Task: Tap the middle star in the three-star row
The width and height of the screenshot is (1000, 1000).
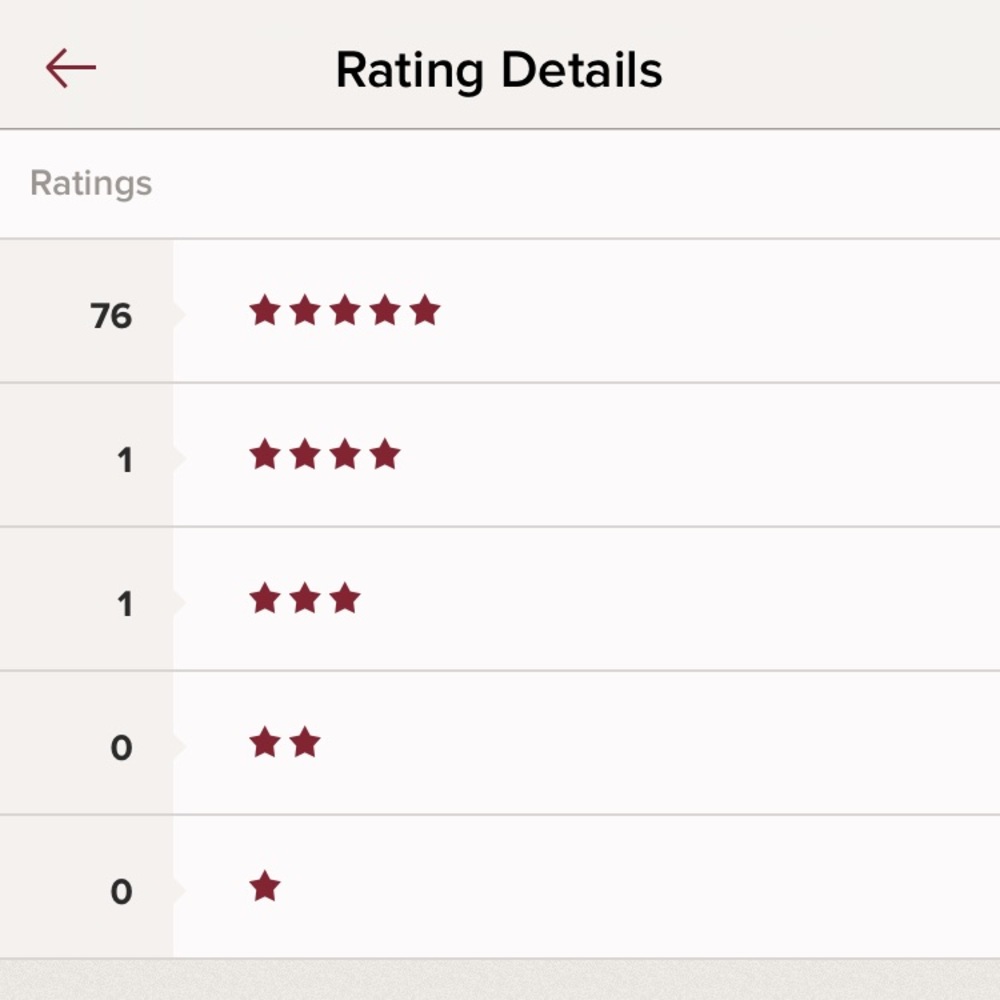Action: tap(304, 599)
